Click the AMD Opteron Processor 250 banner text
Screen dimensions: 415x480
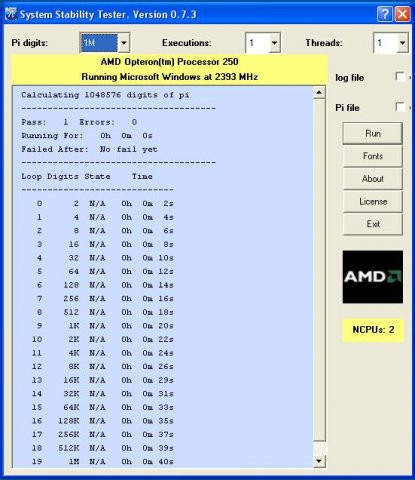(x=169, y=62)
